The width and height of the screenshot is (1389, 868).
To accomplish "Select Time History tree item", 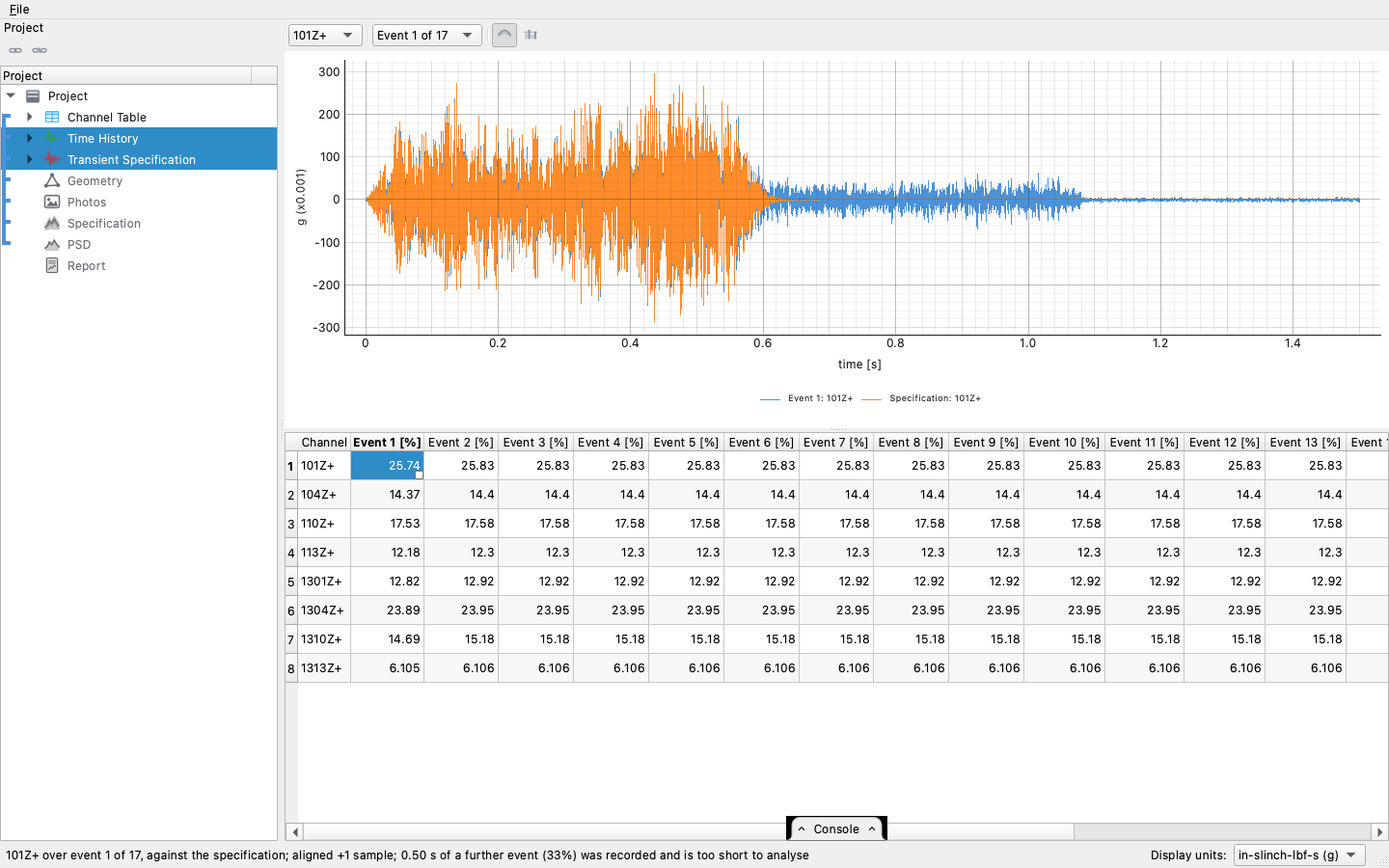I will (x=103, y=138).
